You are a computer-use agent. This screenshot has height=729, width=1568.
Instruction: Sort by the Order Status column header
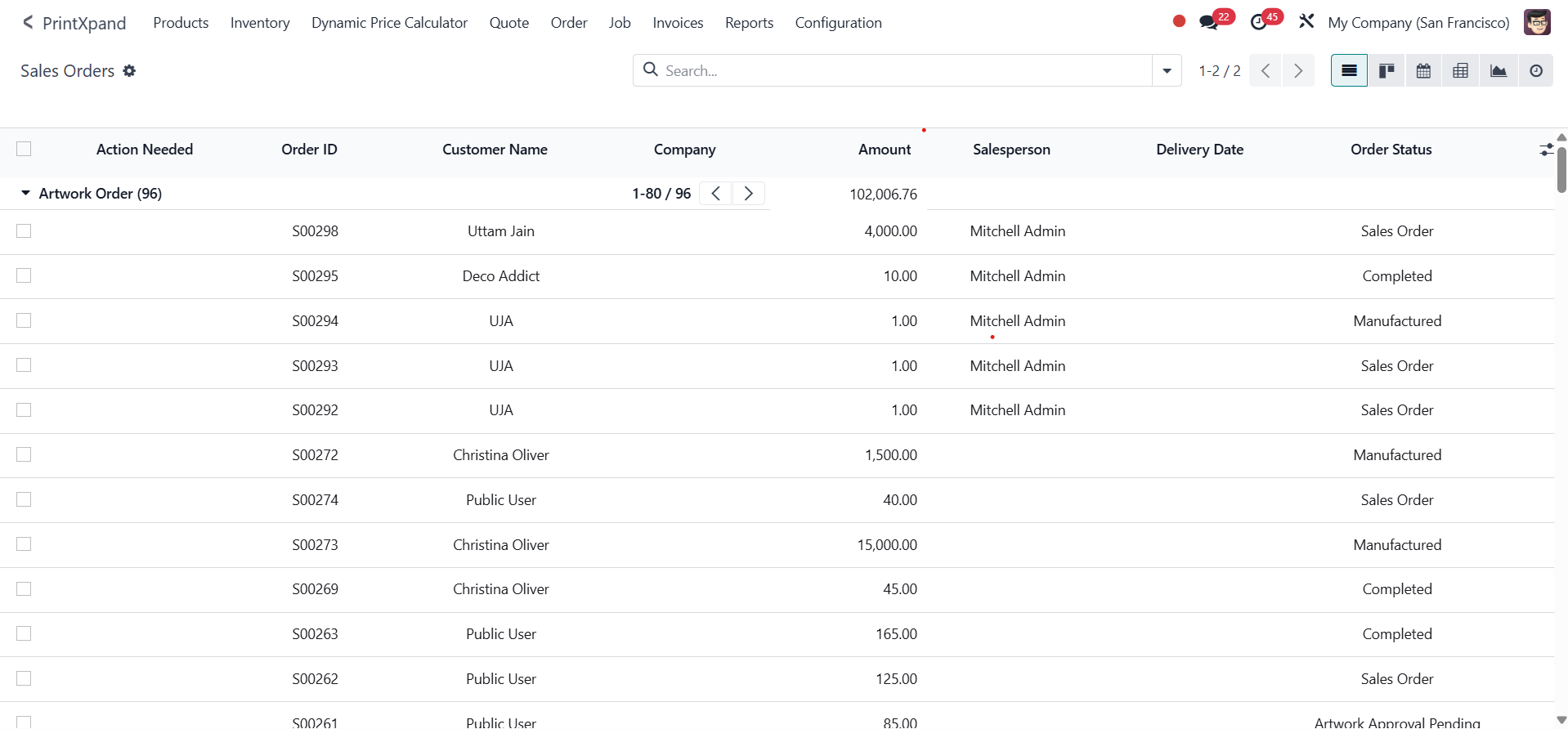pos(1391,150)
